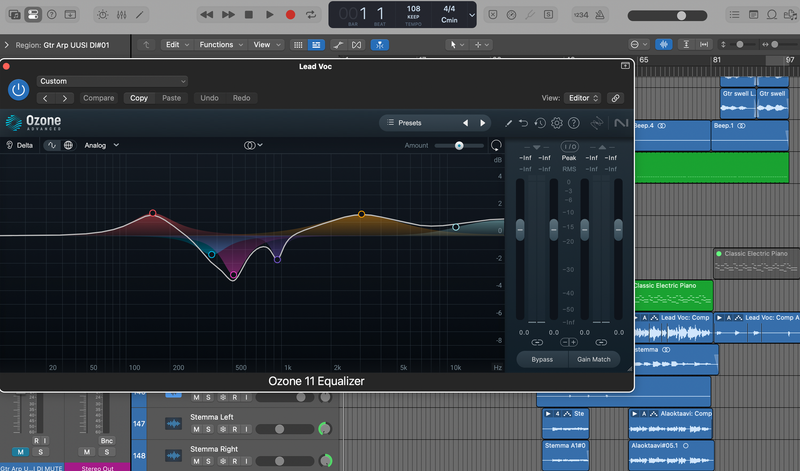The width and height of the screenshot is (800, 471).
Task: Open Ozone settings gear icon
Action: (557, 123)
